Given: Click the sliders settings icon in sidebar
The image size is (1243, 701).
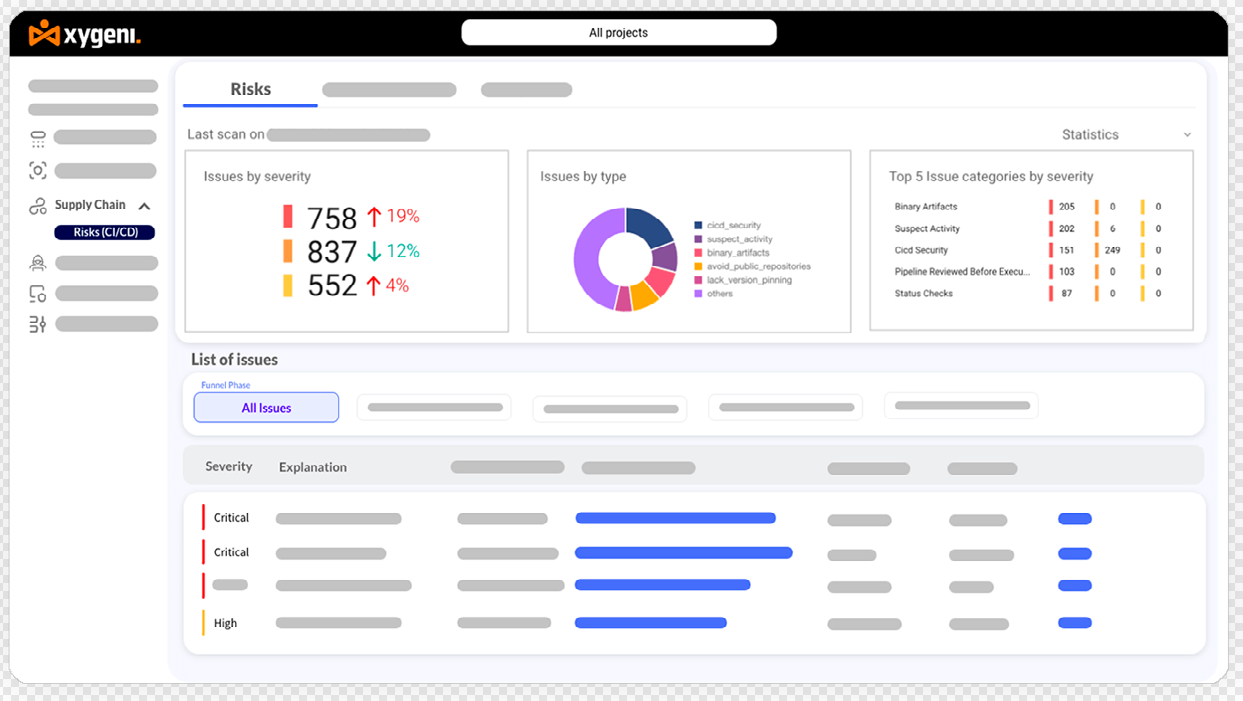Looking at the screenshot, I should pyautogui.click(x=38, y=324).
